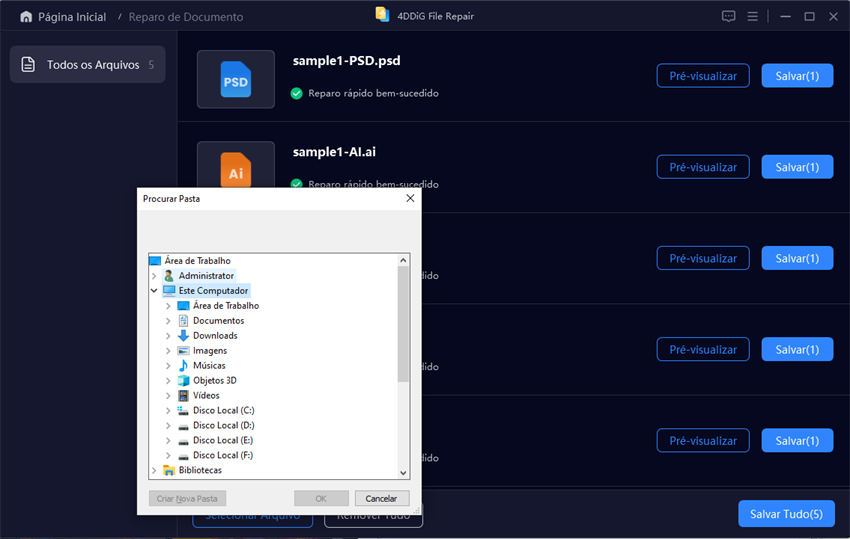
Task: Select the Objetos 3D tree item label
Action: pos(215,381)
